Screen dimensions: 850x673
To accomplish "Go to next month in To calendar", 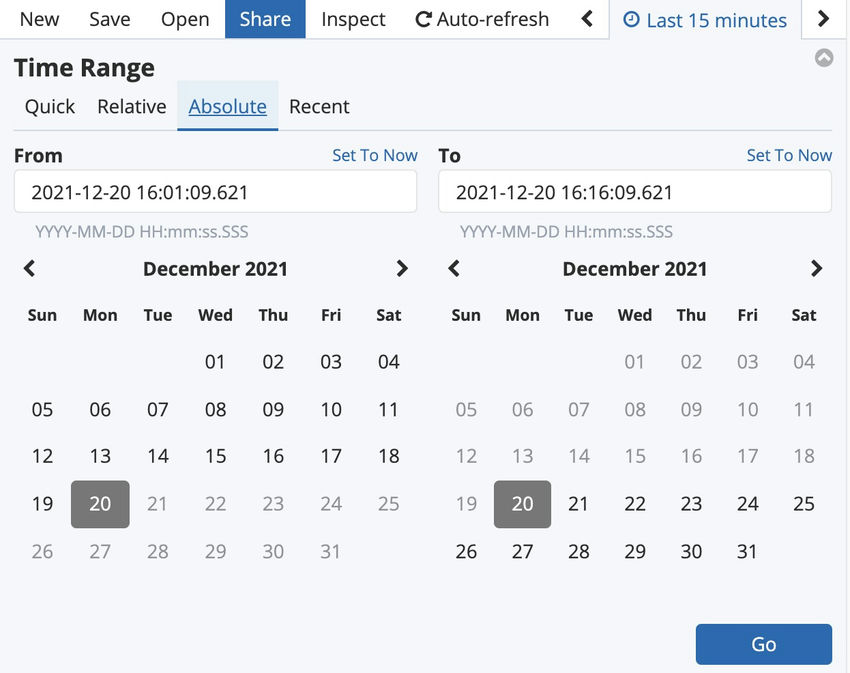I will [x=817, y=268].
